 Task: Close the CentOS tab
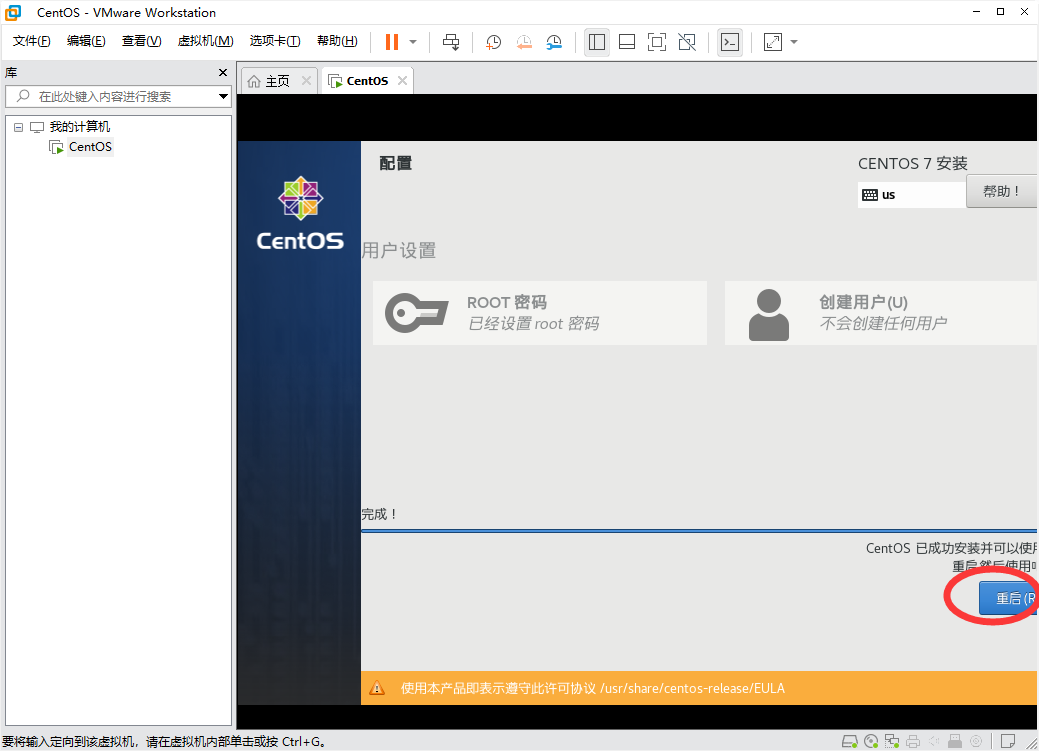coord(402,80)
